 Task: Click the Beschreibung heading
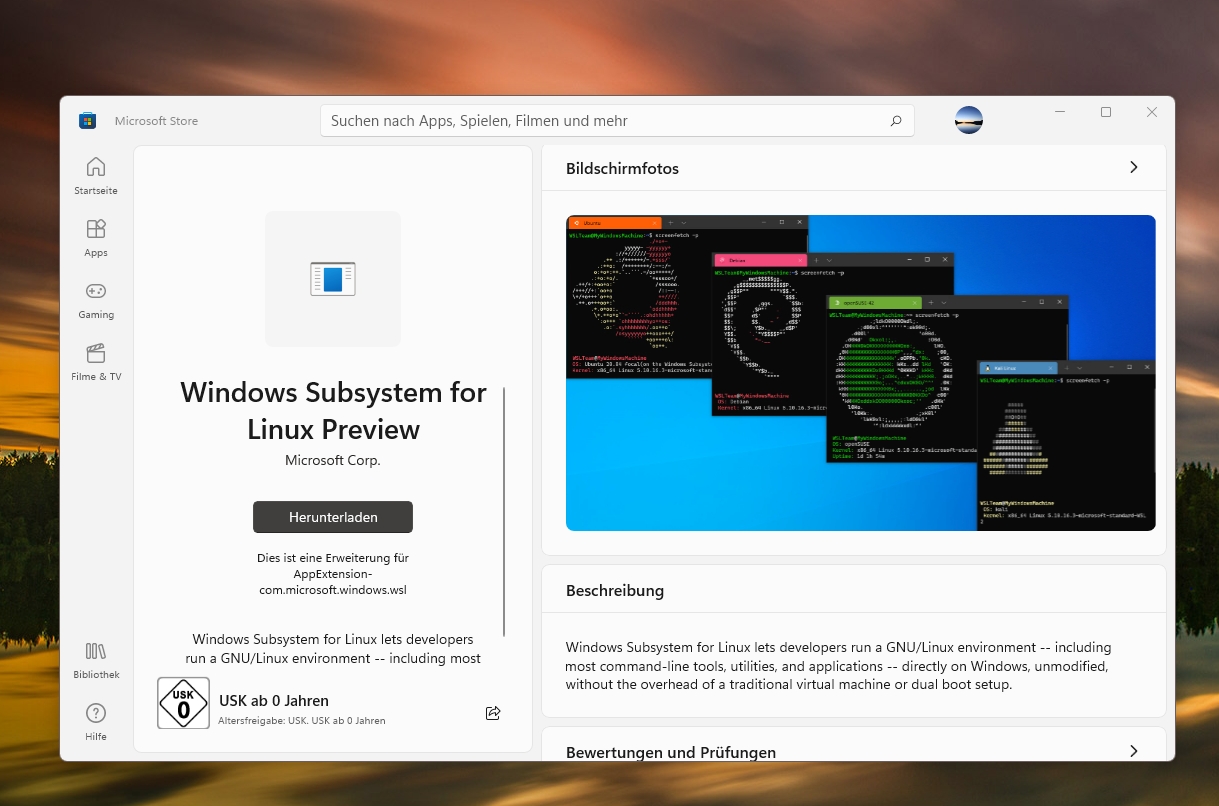point(615,590)
